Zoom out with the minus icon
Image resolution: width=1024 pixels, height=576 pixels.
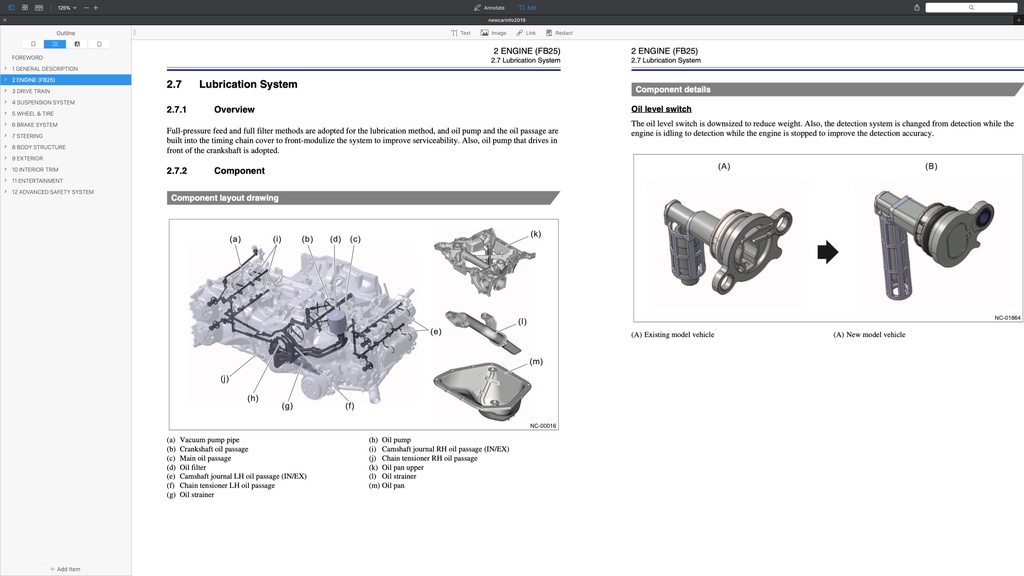85,7
